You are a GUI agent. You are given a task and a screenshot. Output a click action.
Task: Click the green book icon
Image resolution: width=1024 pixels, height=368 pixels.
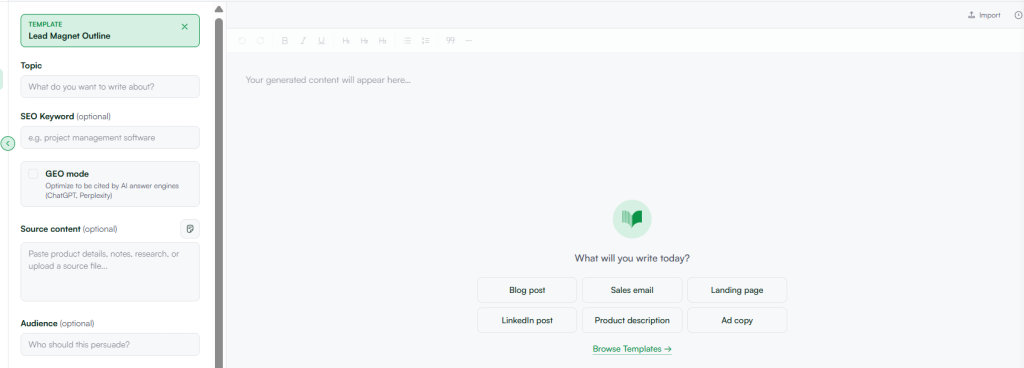tap(632, 219)
